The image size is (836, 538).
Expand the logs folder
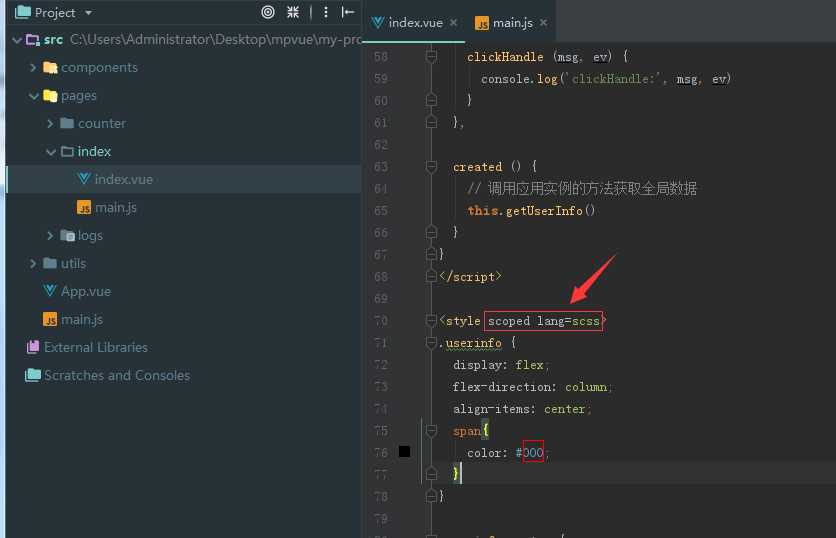[50, 236]
